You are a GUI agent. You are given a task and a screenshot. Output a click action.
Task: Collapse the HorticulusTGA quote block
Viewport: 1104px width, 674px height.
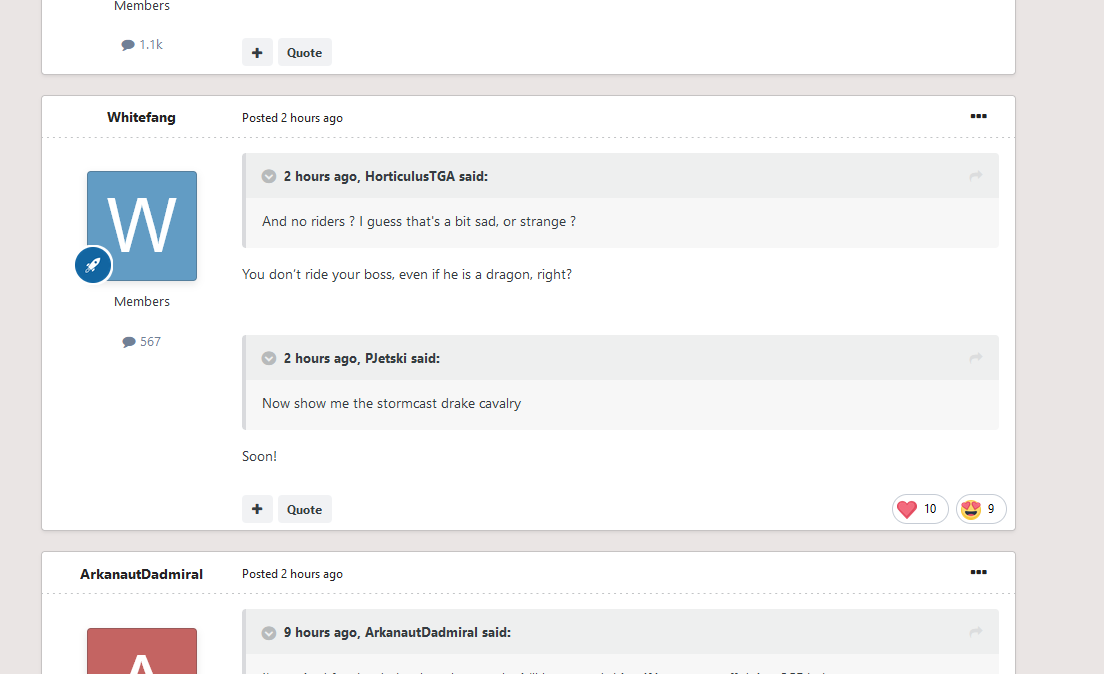pos(269,177)
